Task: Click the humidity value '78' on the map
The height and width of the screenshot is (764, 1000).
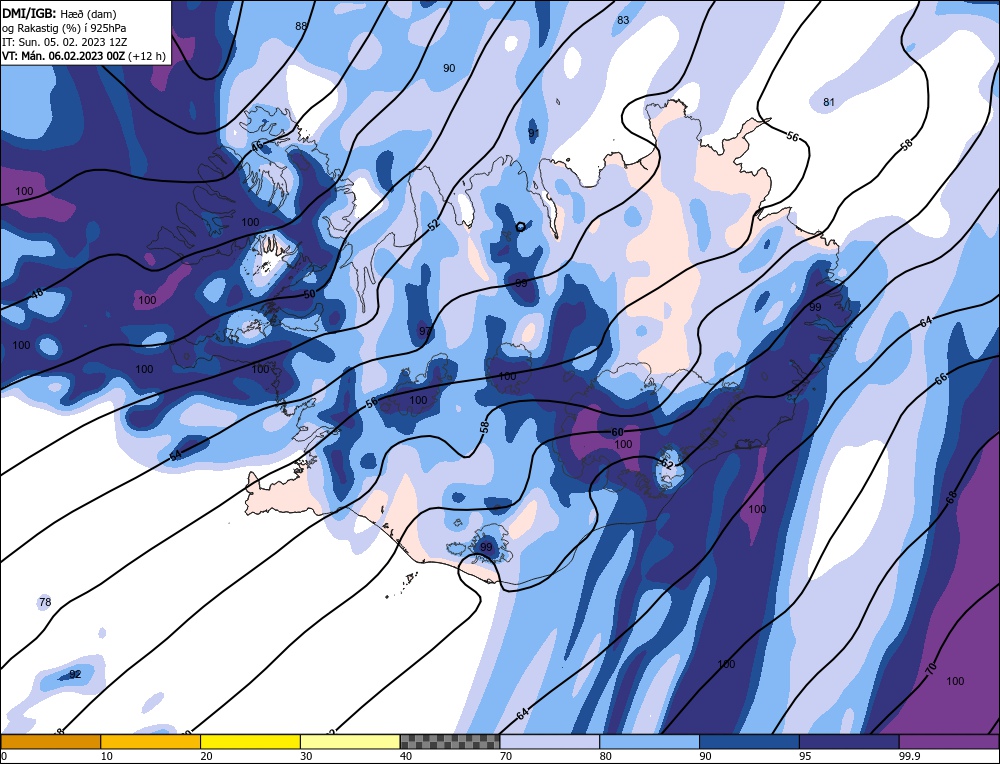Action: [45, 602]
